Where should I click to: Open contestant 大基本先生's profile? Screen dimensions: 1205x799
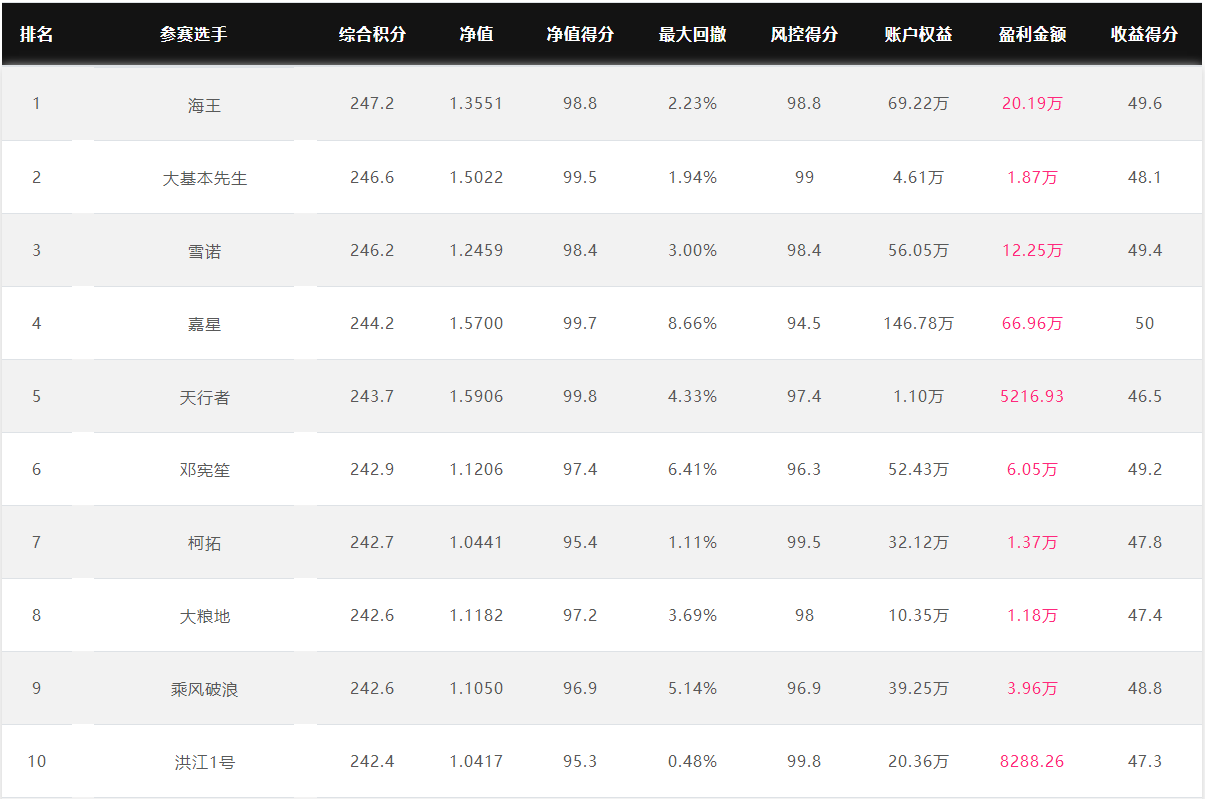click(x=204, y=178)
